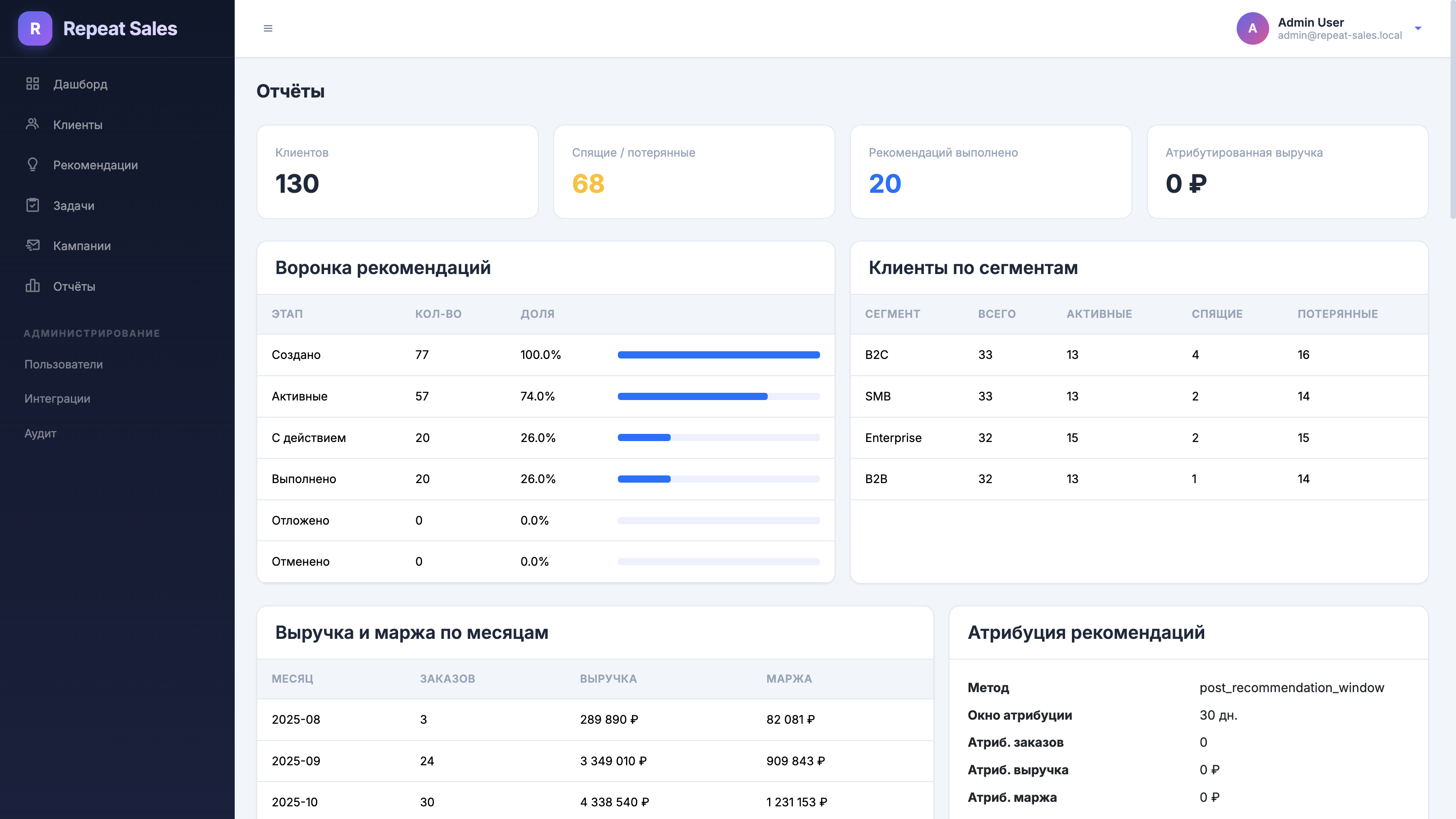Click post_recommendation_window method value

tap(1292, 688)
